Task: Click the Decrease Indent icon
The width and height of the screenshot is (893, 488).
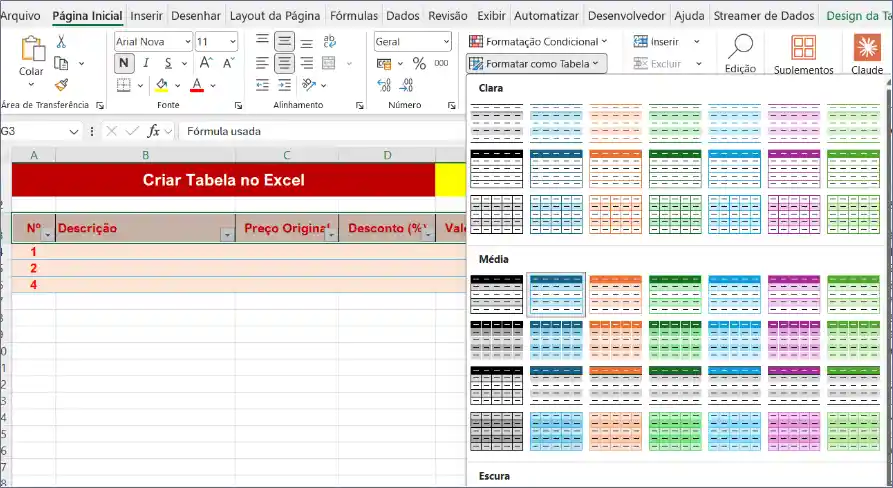Action: [262, 85]
